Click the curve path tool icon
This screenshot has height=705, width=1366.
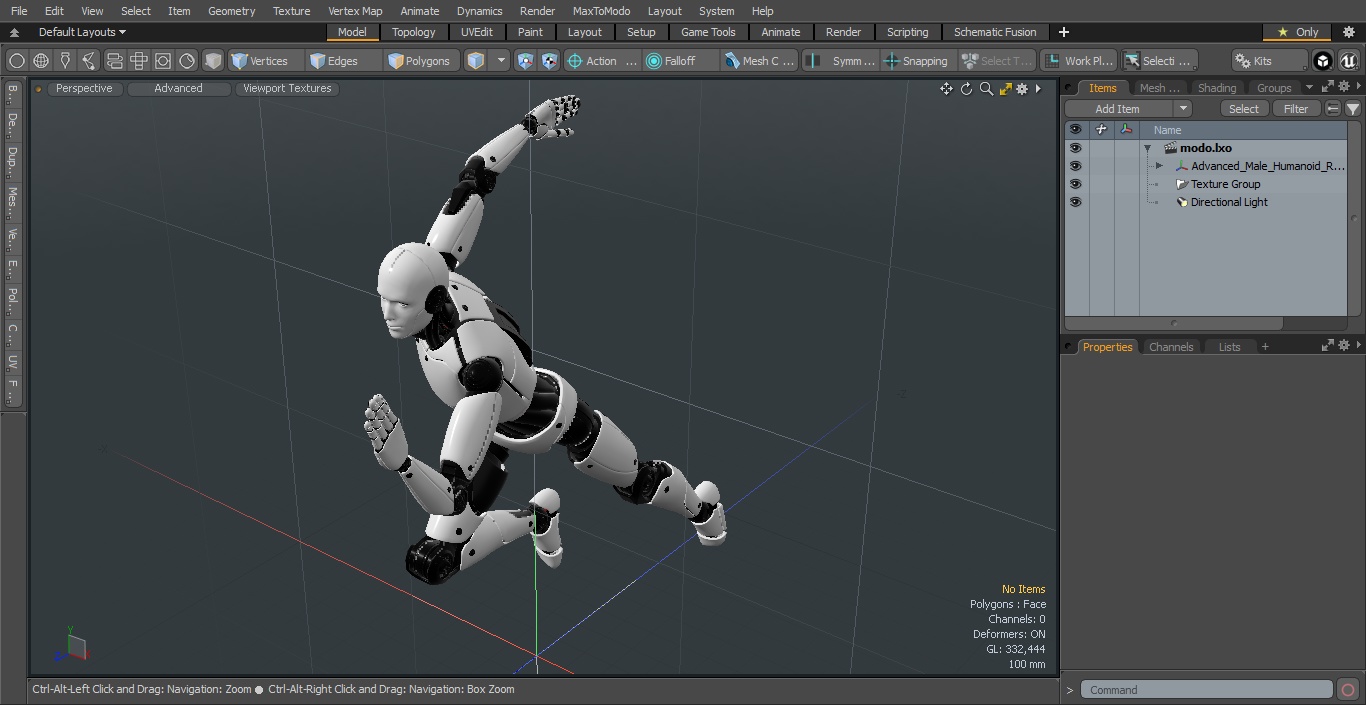[89, 61]
